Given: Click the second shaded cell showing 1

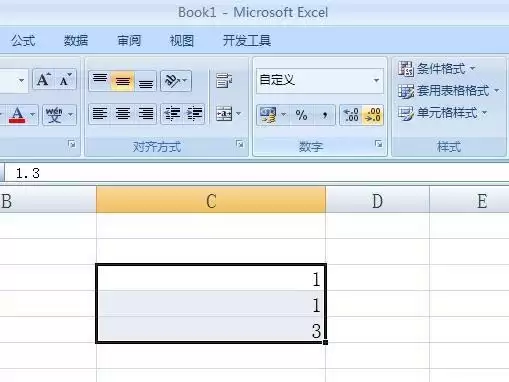Looking at the screenshot, I should tap(211, 304).
